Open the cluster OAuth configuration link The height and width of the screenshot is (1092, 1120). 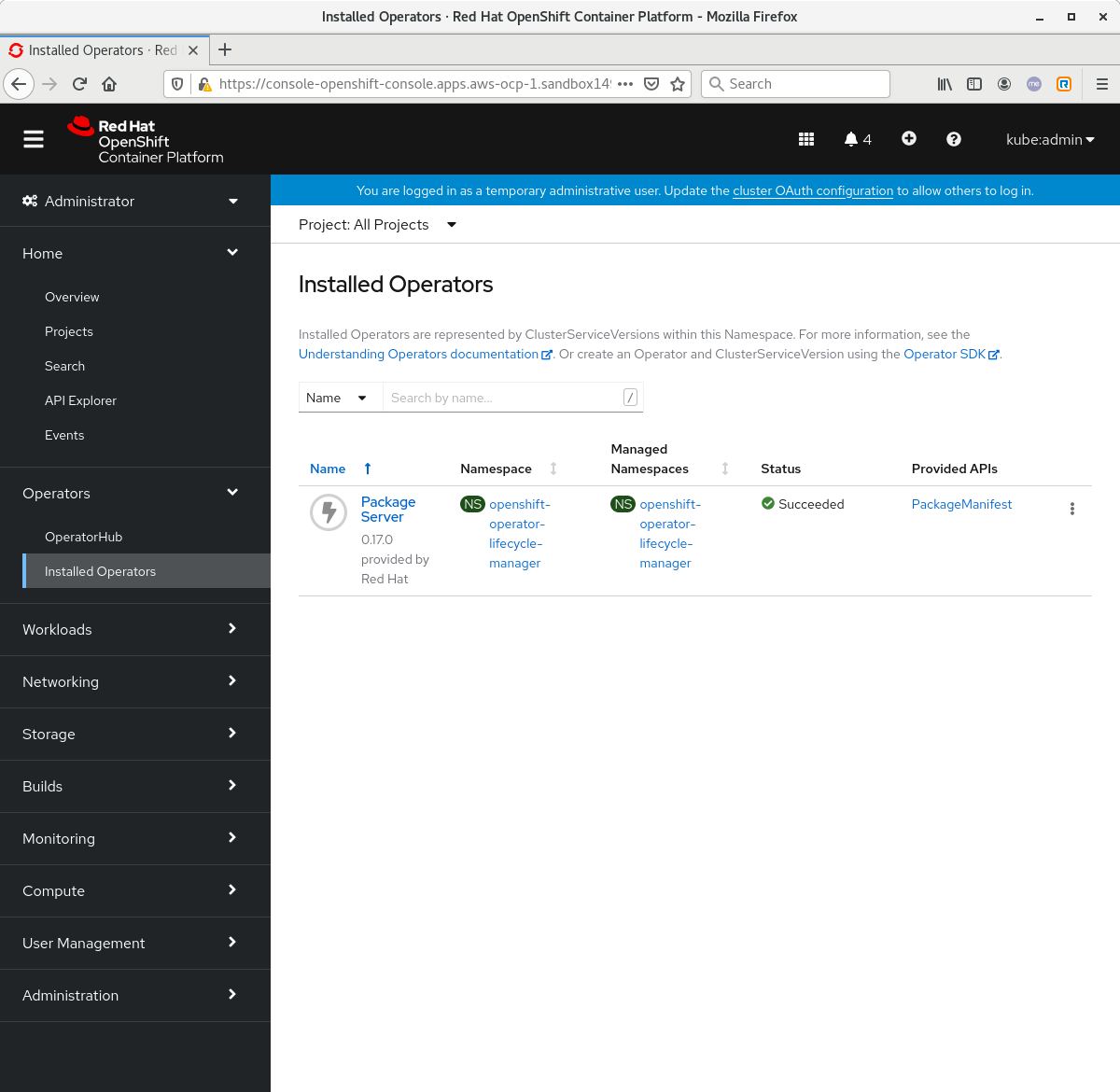pyautogui.click(x=812, y=190)
